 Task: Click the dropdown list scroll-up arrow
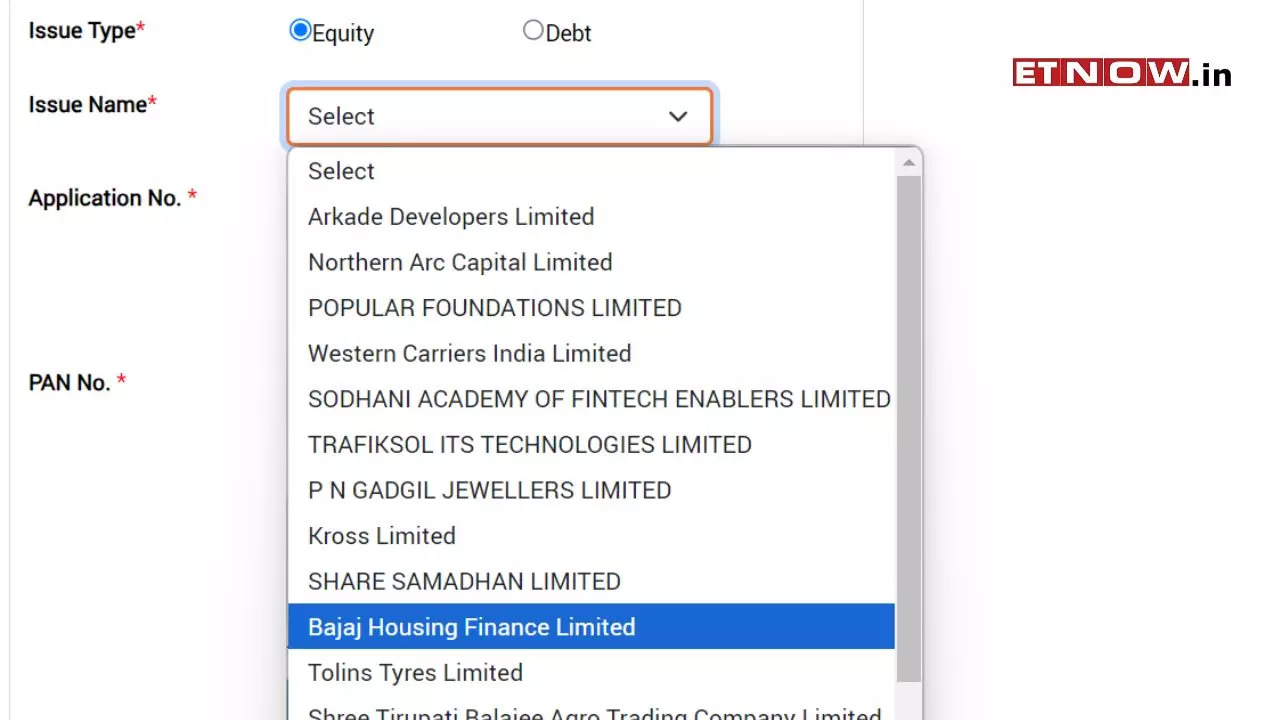point(909,162)
